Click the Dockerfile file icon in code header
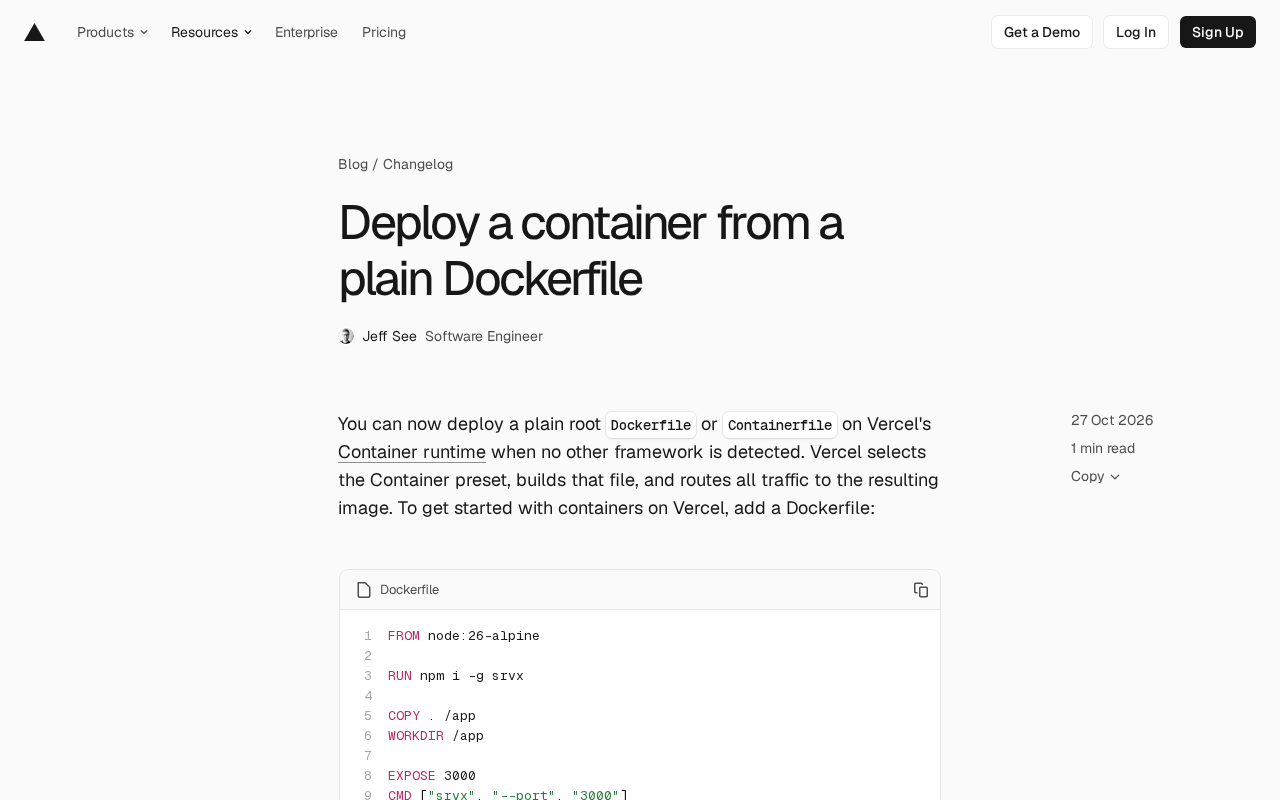Image resolution: width=1280 pixels, height=800 pixels. tap(364, 590)
